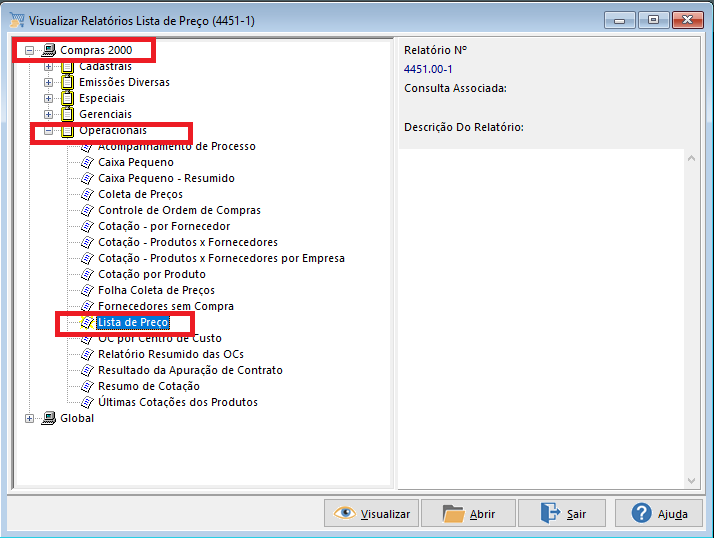Collapse the Compras 2000 tree node

tap(29, 51)
